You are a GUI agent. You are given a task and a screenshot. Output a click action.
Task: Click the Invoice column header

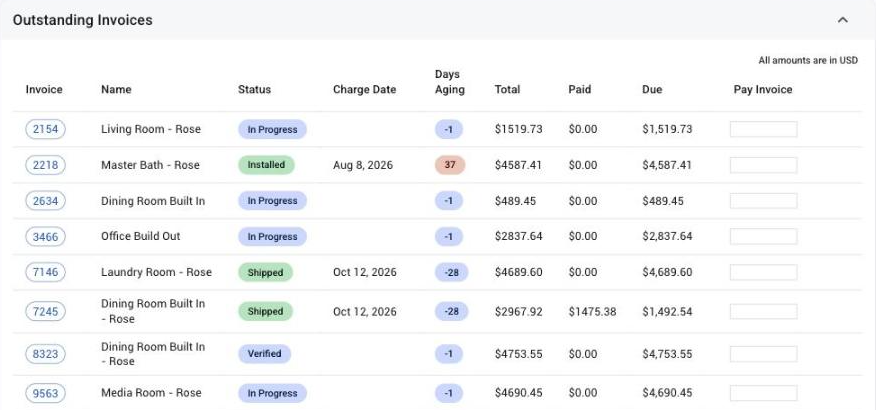(44, 89)
